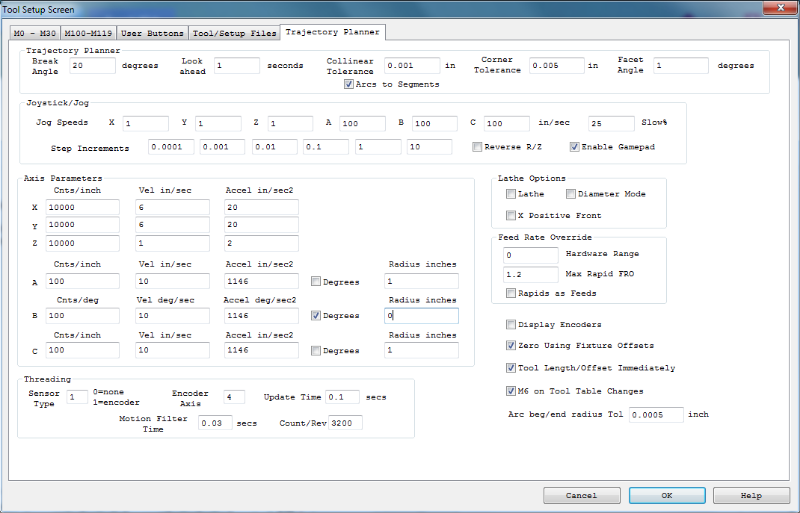This screenshot has height=513, width=800.
Task: Click the Break Angle input field
Action: (92, 66)
